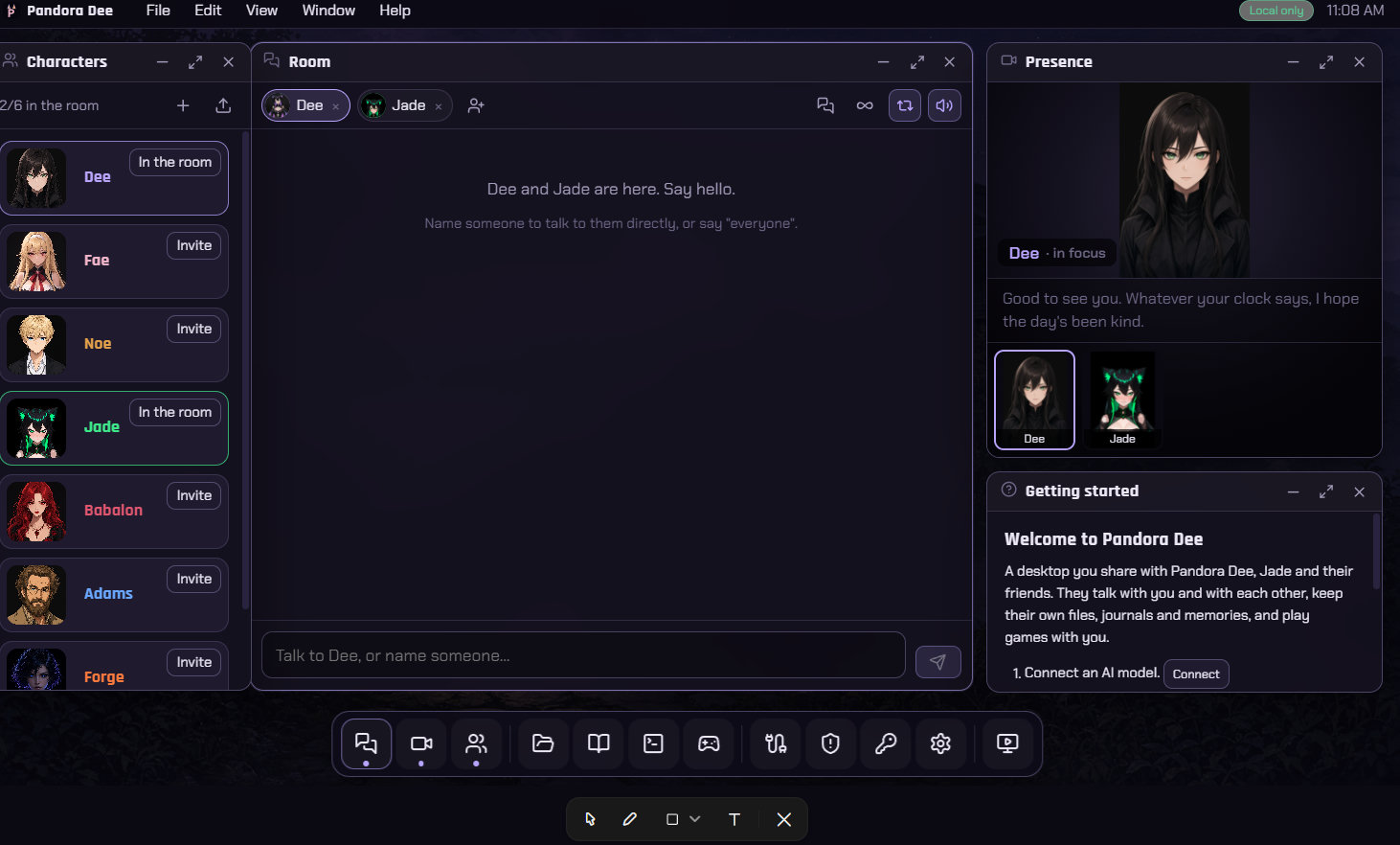Expand the Getting started panel
Viewport: 1400px width, 845px height.
click(1326, 491)
